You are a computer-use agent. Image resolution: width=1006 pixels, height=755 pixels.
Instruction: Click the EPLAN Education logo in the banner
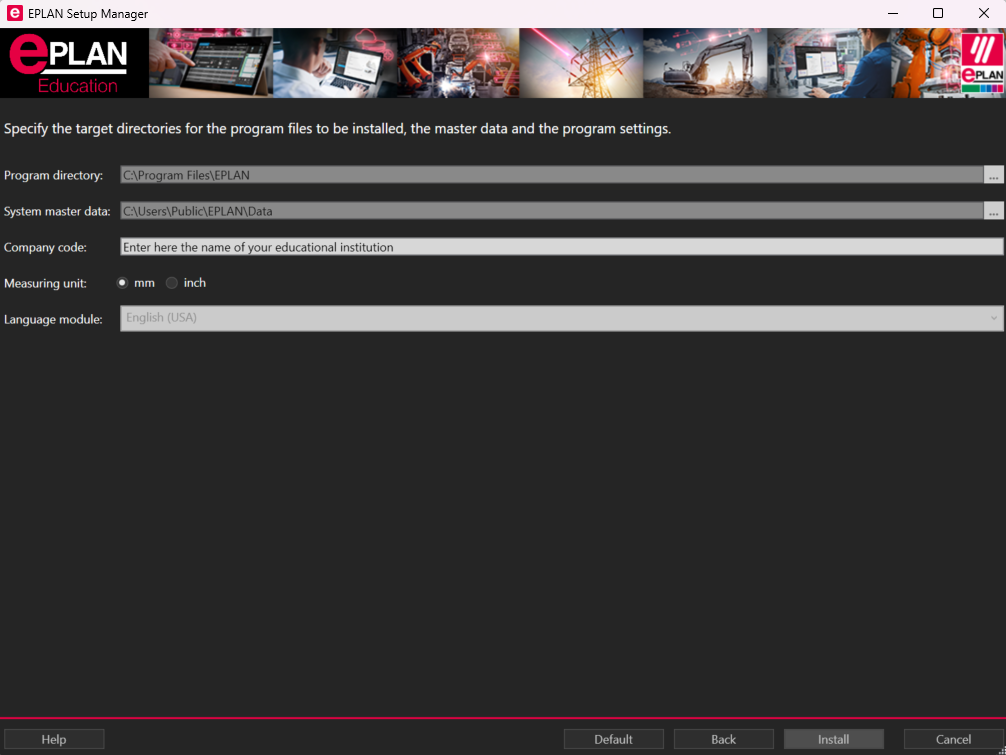70,62
